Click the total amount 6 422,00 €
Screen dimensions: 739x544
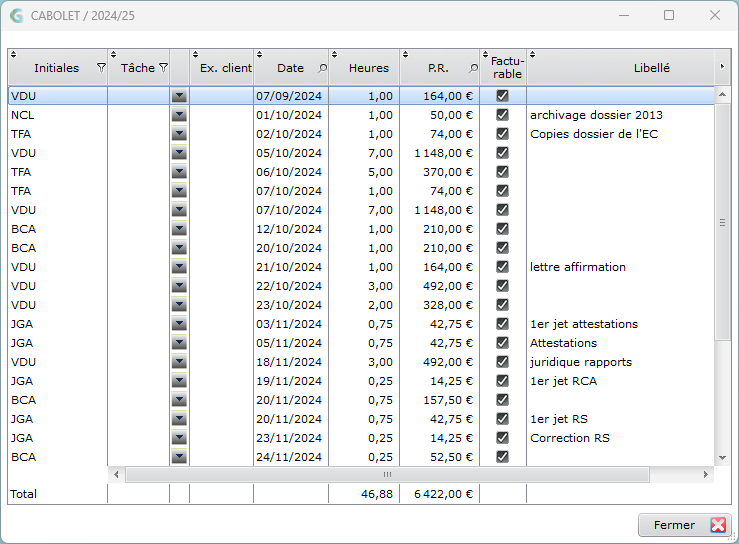[443, 494]
